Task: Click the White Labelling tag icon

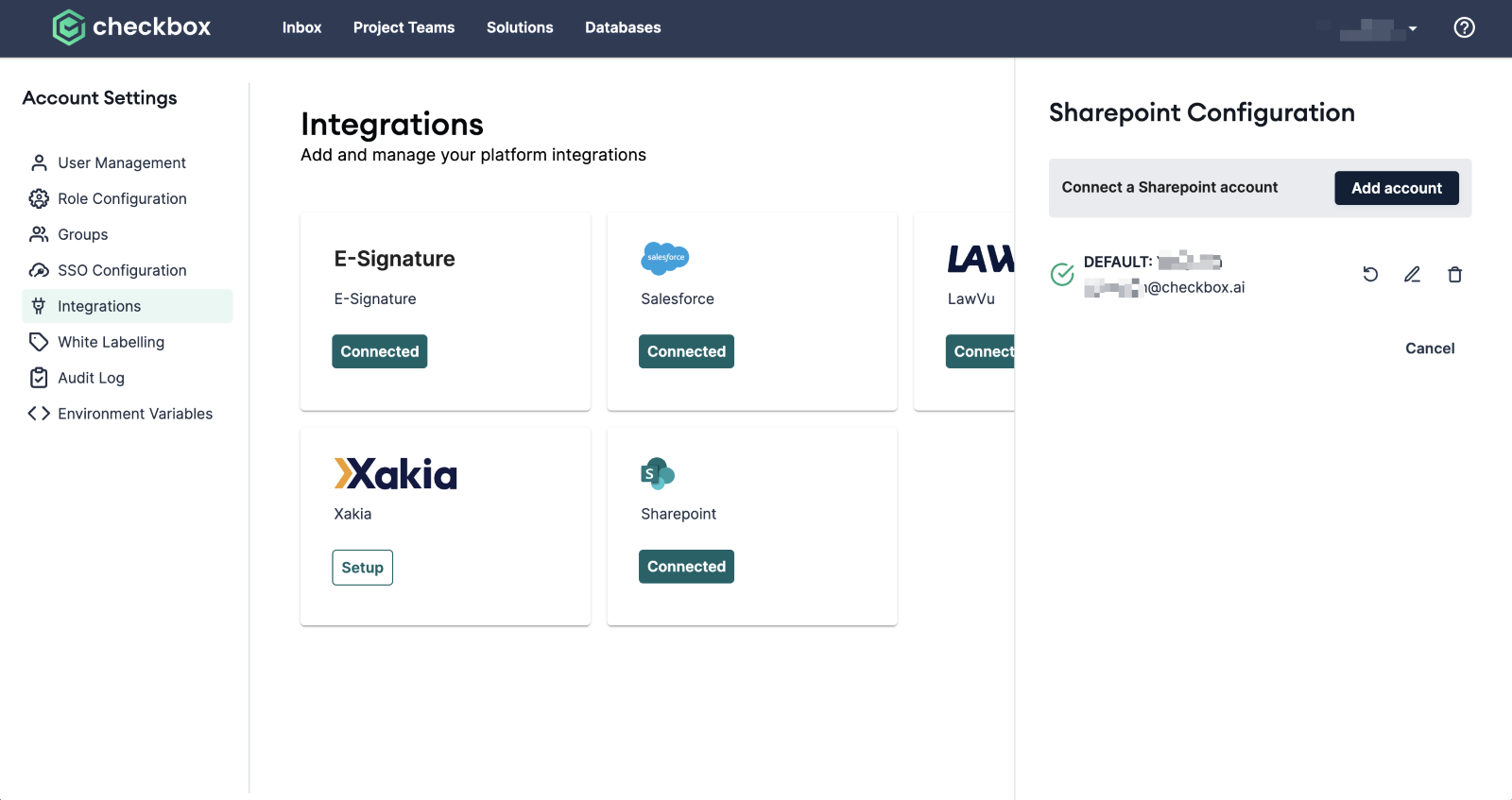Action: [x=39, y=342]
